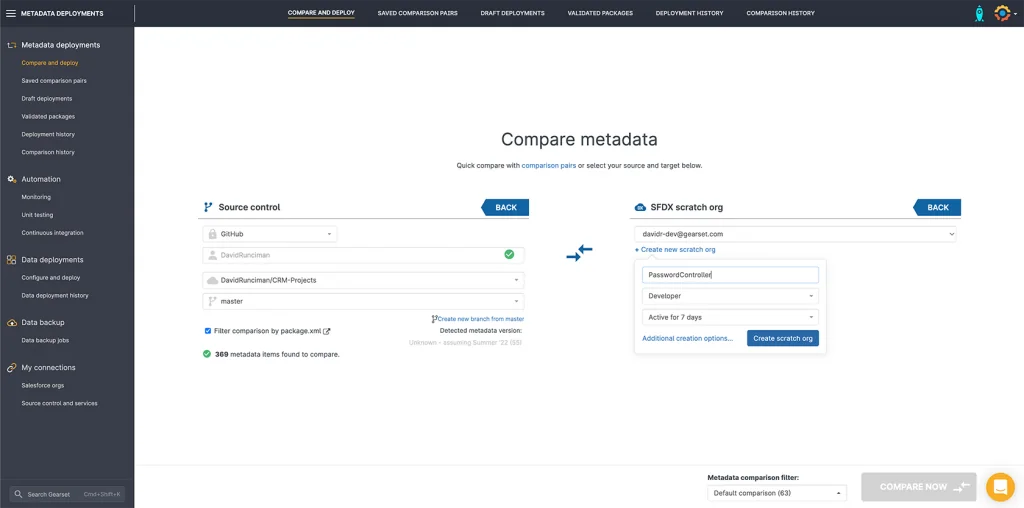Viewport: 1024px width, 508px height.
Task: Open Compare and deploy in sidebar
Action: [x=50, y=63]
